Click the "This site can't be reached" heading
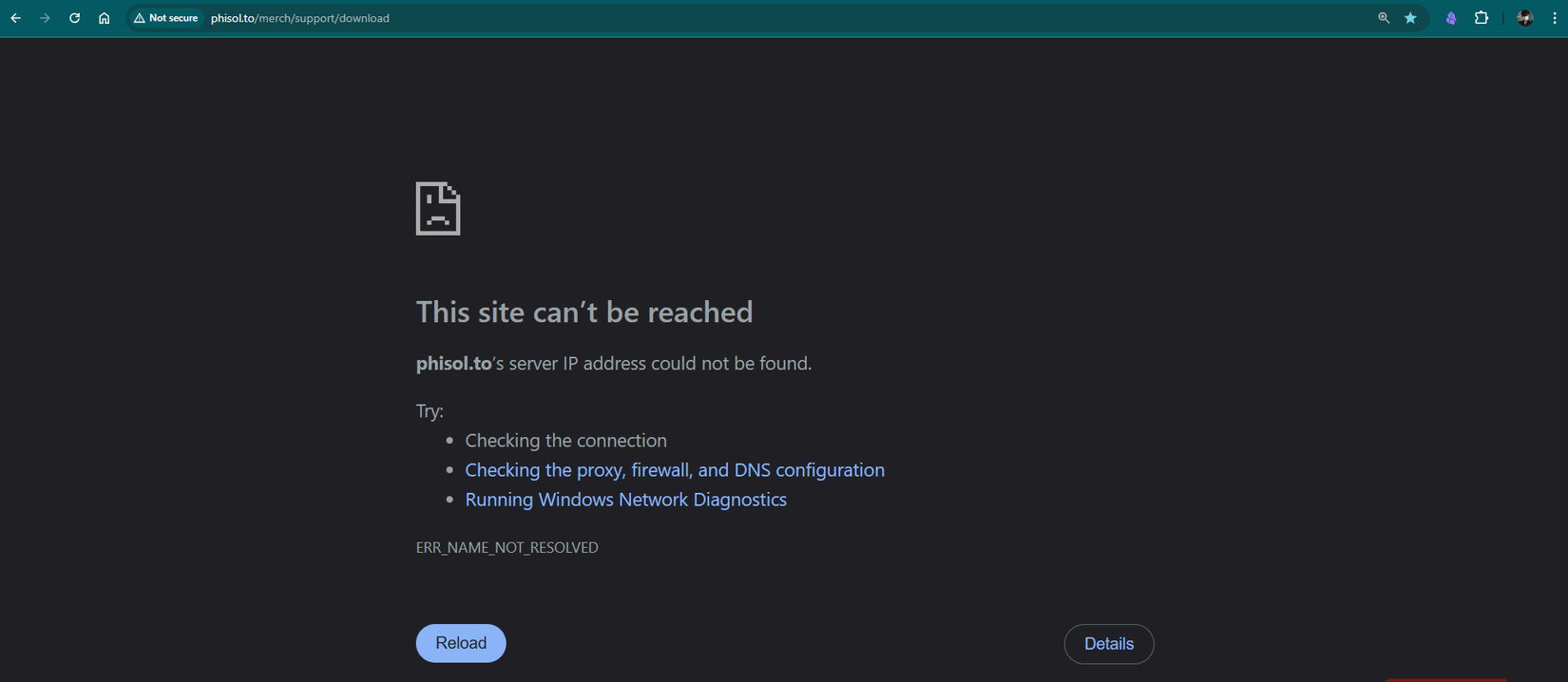 (584, 312)
